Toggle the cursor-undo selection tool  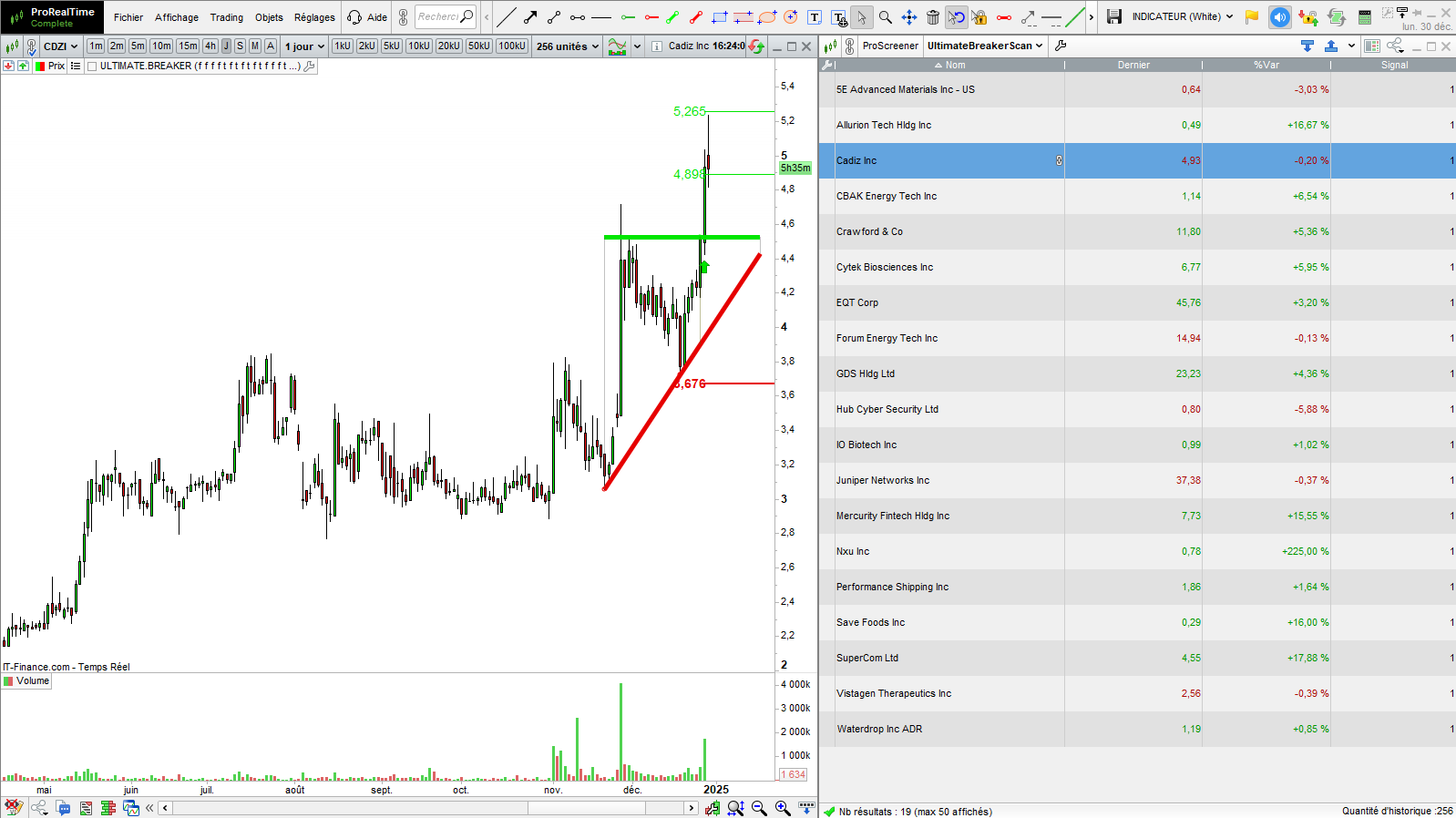[956, 16]
